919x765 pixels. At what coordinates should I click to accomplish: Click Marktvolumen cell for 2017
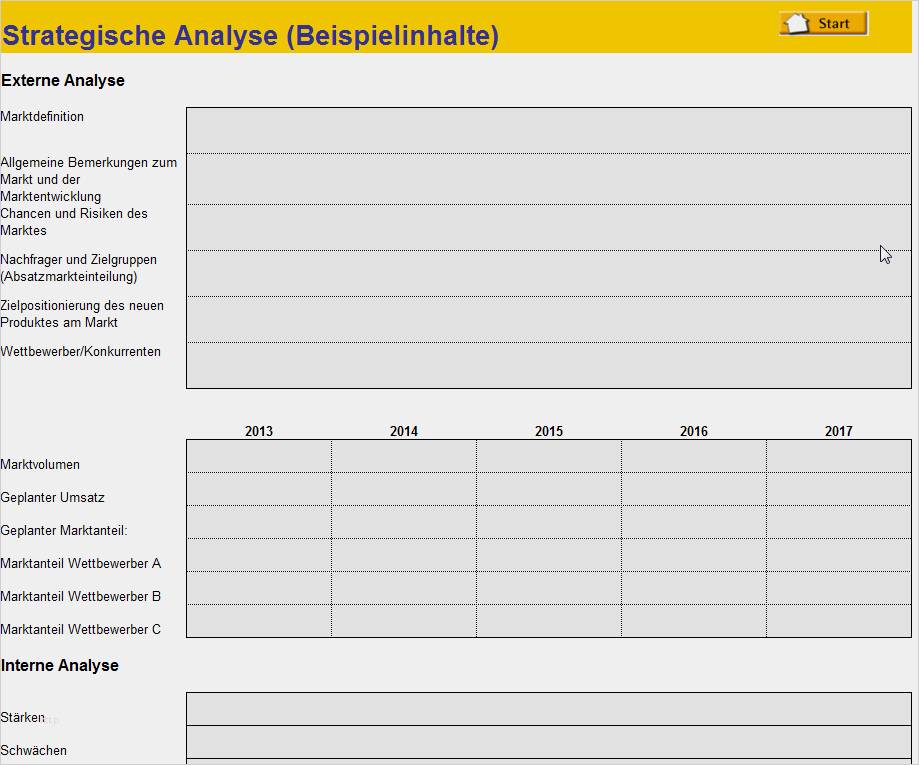point(839,457)
